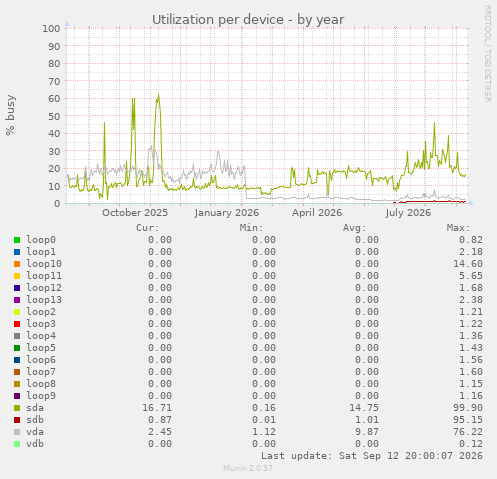Select the 'loop12' legend label
Viewport: 497px width, 479px height.
tap(44, 288)
